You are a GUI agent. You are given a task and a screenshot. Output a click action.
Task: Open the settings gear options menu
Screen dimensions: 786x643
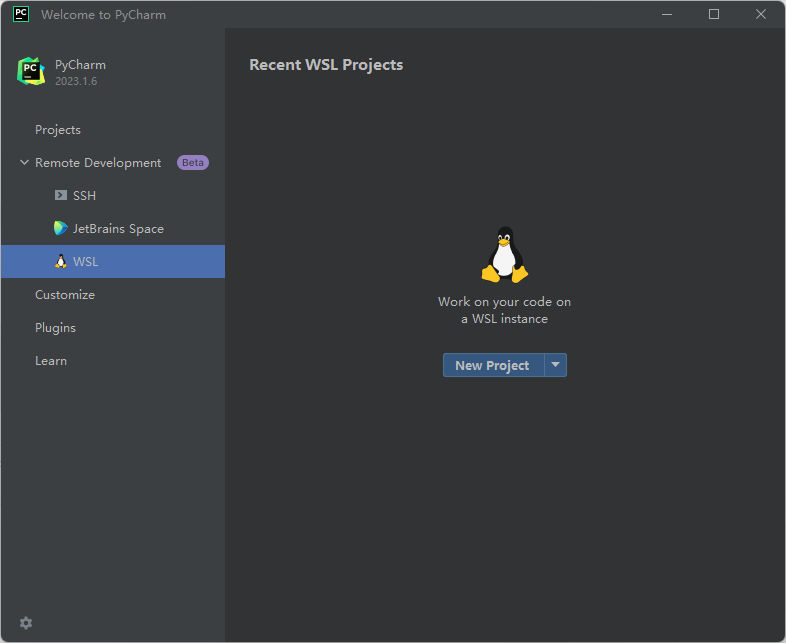[26, 623]
